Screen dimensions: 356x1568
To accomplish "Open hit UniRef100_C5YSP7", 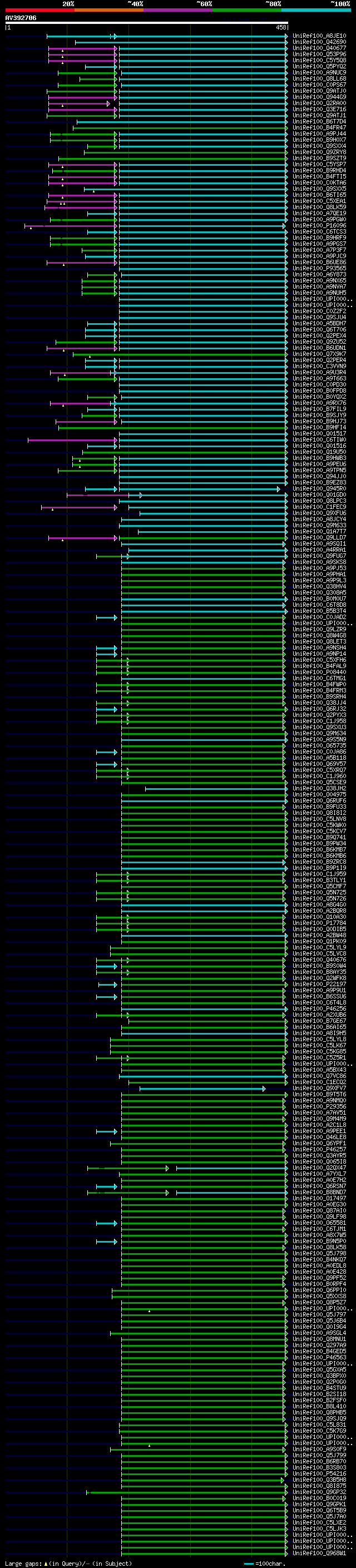I will [x=319, y=164].
